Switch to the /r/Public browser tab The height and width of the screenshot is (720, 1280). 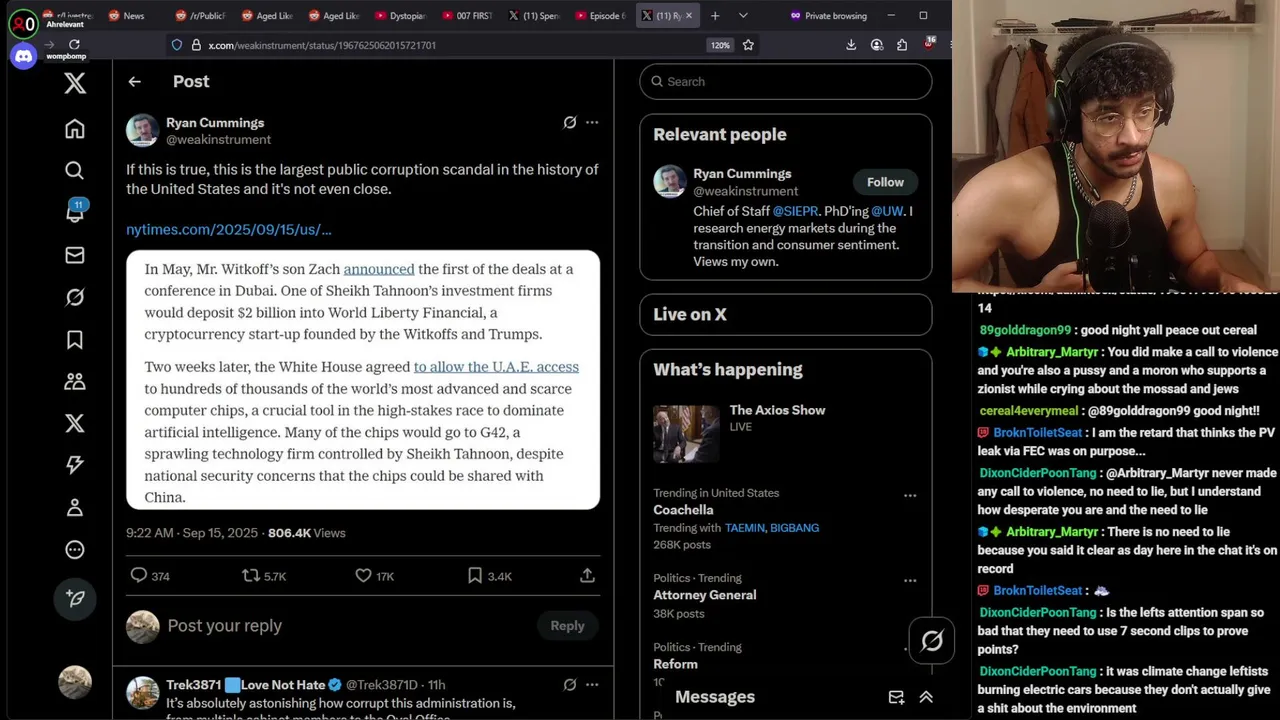[200, 15]
